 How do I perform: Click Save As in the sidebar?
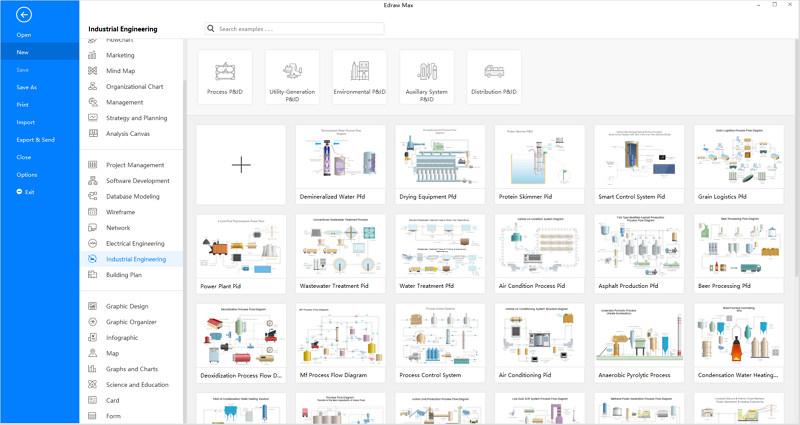click(x=27, y=87)
